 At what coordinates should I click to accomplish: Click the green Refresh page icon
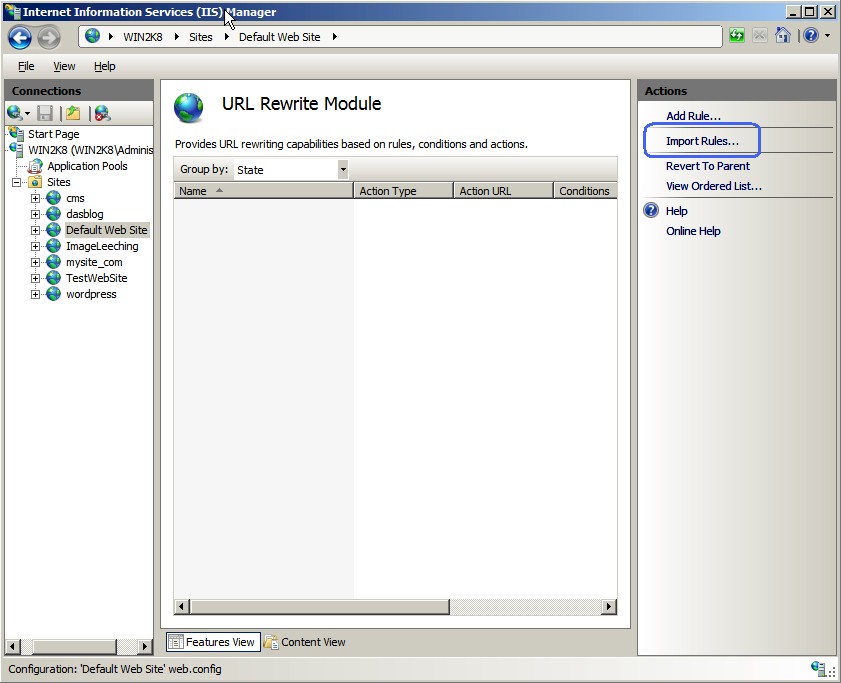click(x=737, y=36)
